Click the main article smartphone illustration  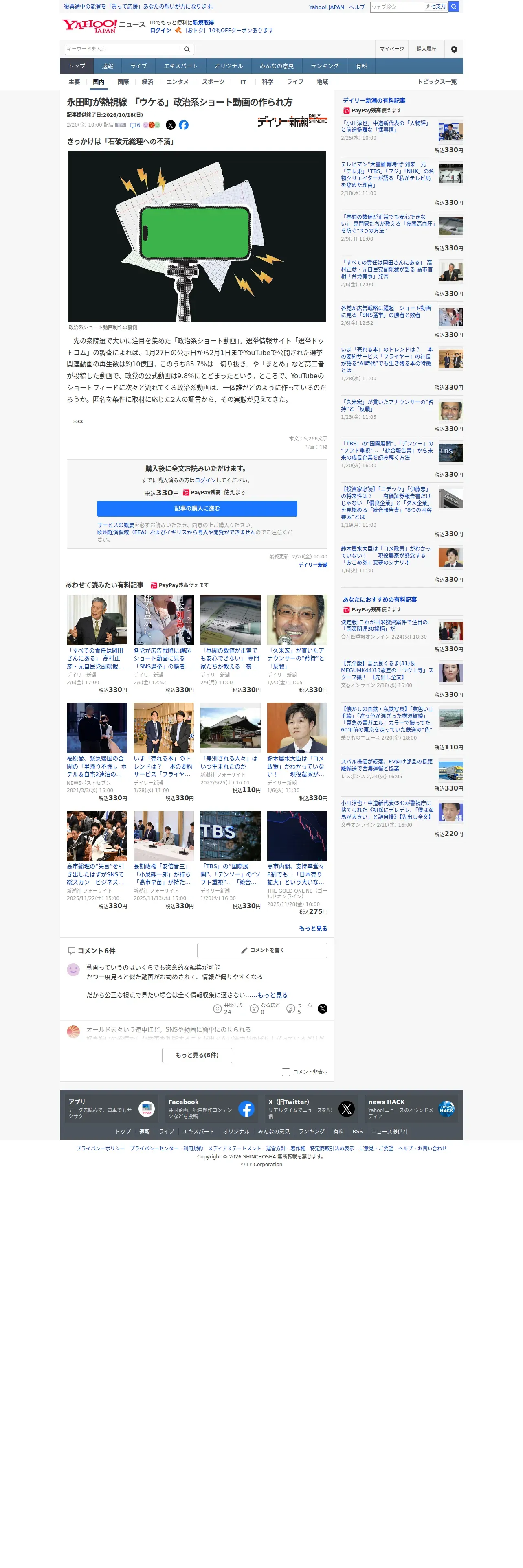[x=197, y=236]
